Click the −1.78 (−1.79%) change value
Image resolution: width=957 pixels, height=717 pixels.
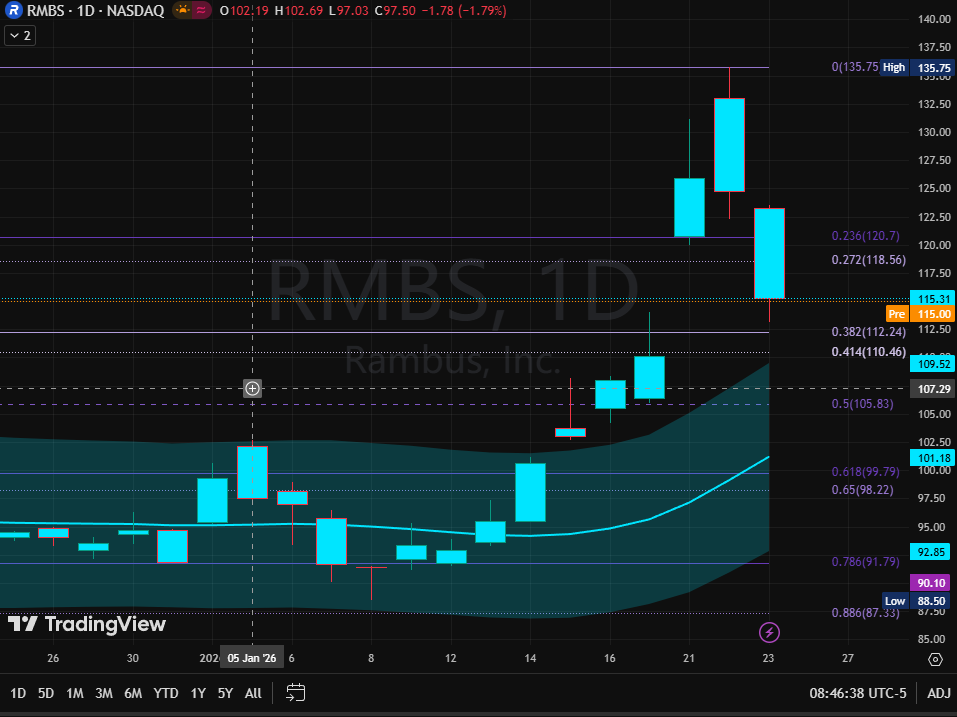click(464, 10)
